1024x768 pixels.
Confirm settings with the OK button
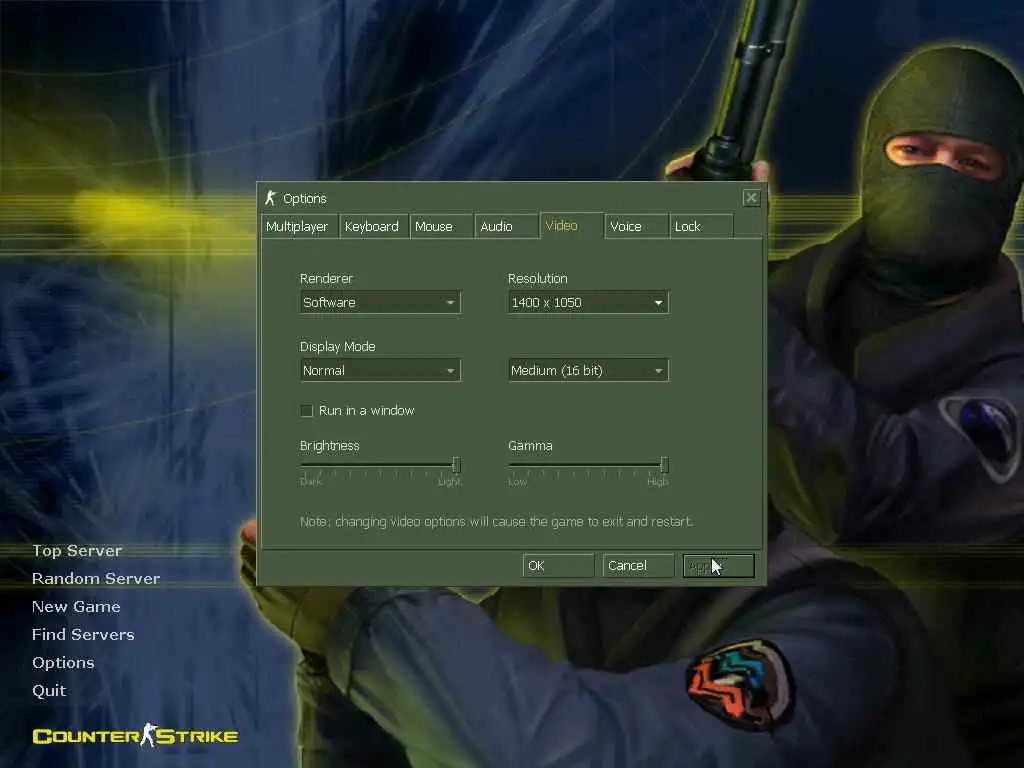[558, 566]
